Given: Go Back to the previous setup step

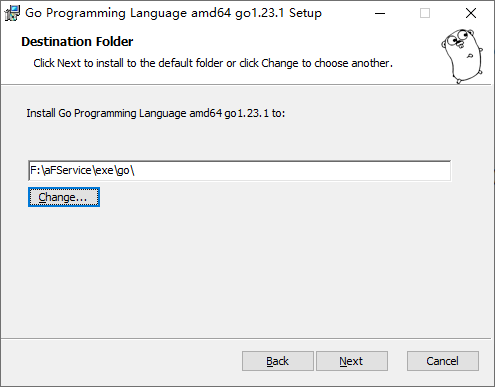Looking at the screenshot, I should (278, 361).
